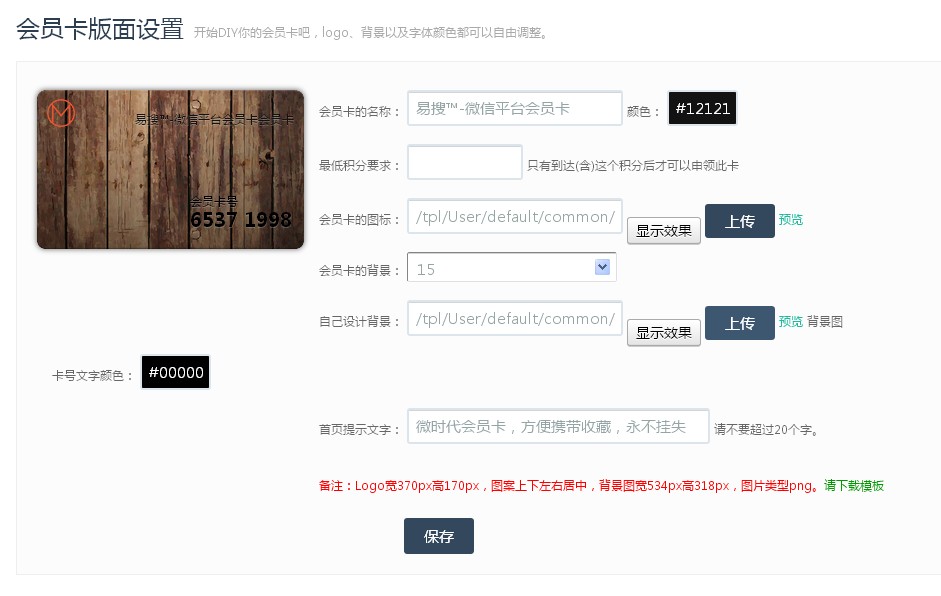941x596 pixels.
Task: Open the card name color swatch #12121
Action: tap(702, 109)
